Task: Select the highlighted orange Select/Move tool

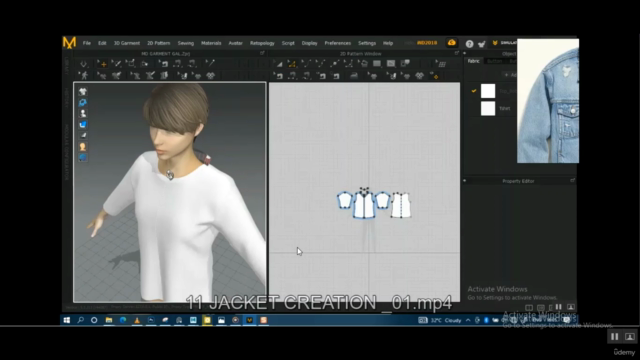Action: tap(102, 64)
